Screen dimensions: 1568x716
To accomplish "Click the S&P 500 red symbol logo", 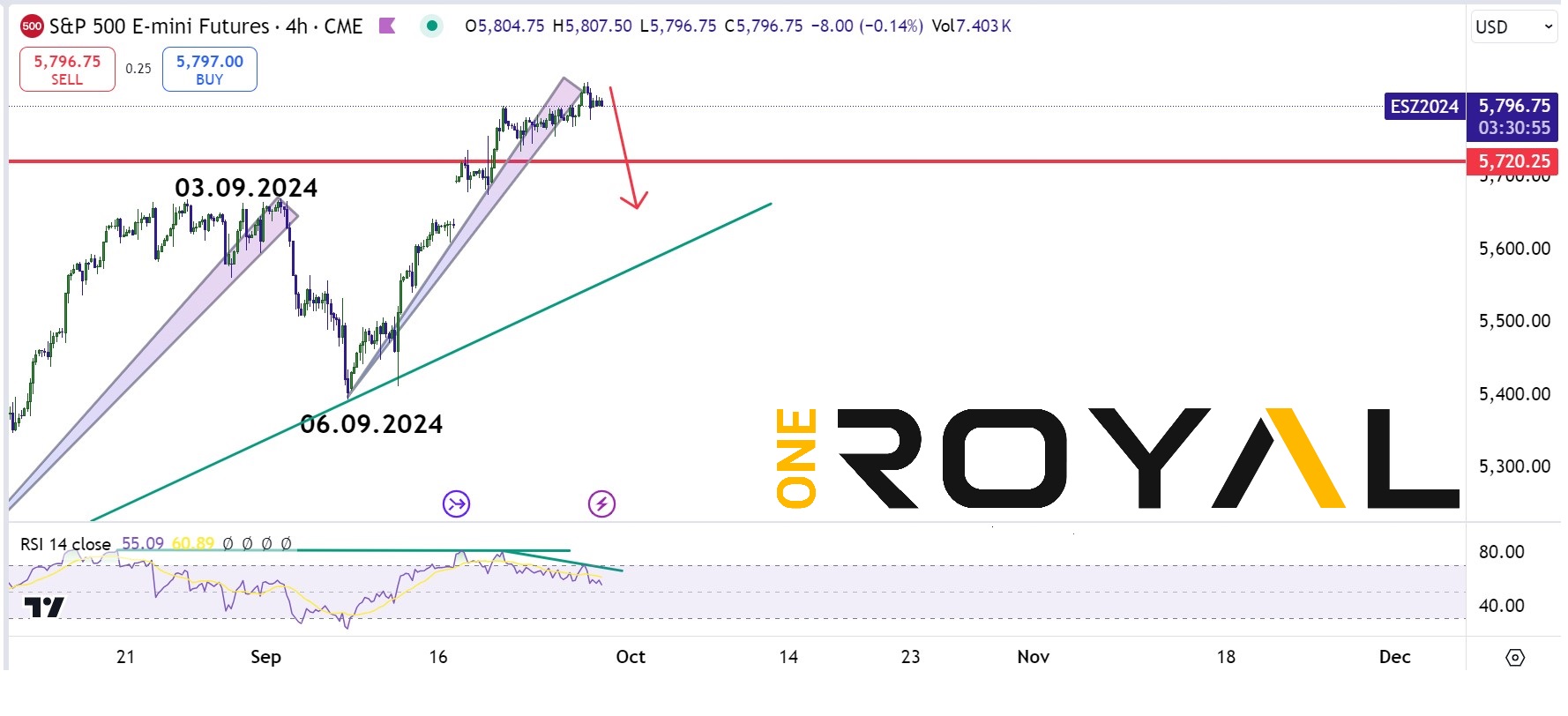I will pos(32,26).
